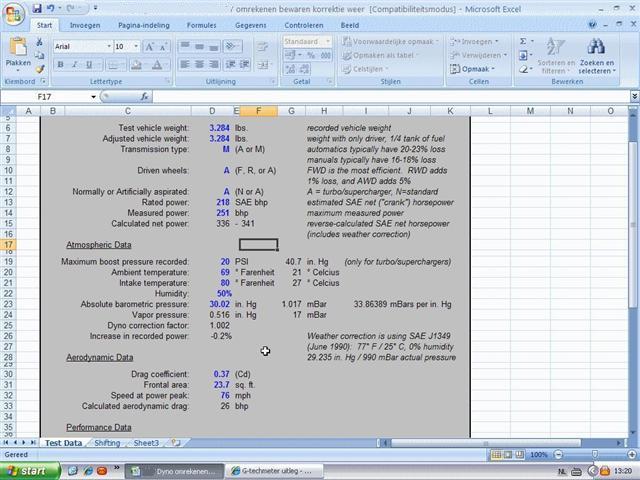Viewport: 640px width, 480px height.
Task: Open the Name Box dropdown arrow
Action: click(x=93, y=97)
